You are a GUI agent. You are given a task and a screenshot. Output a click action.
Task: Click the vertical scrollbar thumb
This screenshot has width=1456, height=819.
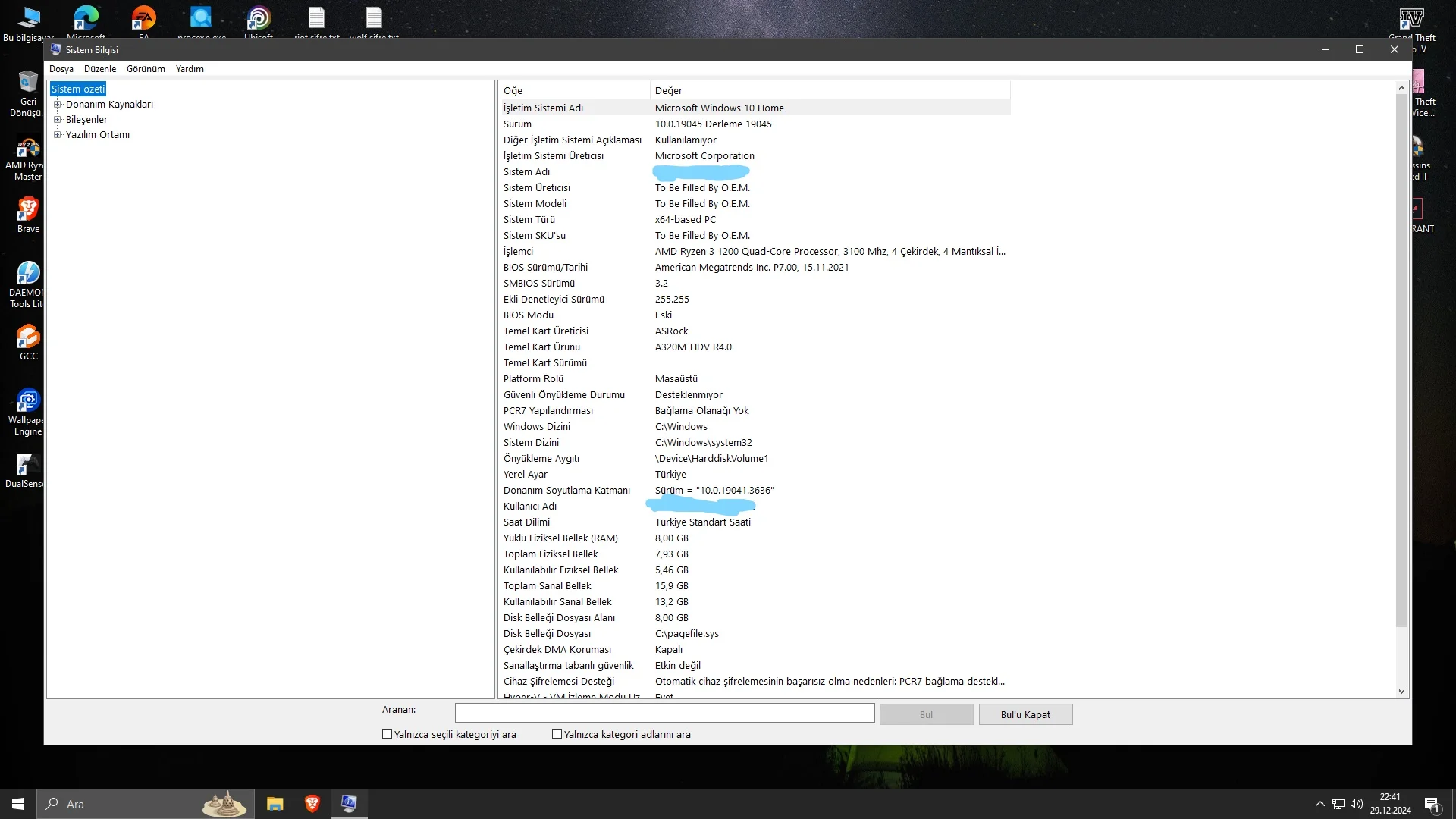pyautogui.click(x=1401, y=361)
